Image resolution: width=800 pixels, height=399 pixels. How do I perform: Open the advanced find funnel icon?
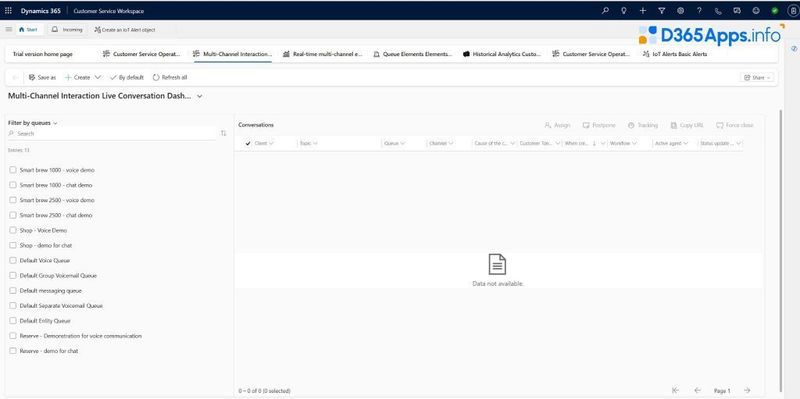(662, 11)
